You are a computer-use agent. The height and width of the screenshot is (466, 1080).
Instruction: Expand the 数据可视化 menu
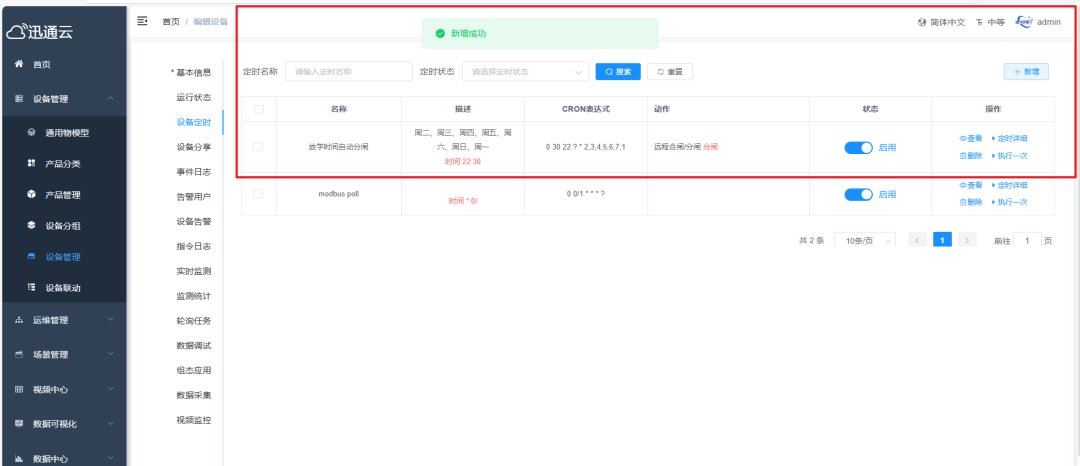pyautogui.click(x=63, y=424)
